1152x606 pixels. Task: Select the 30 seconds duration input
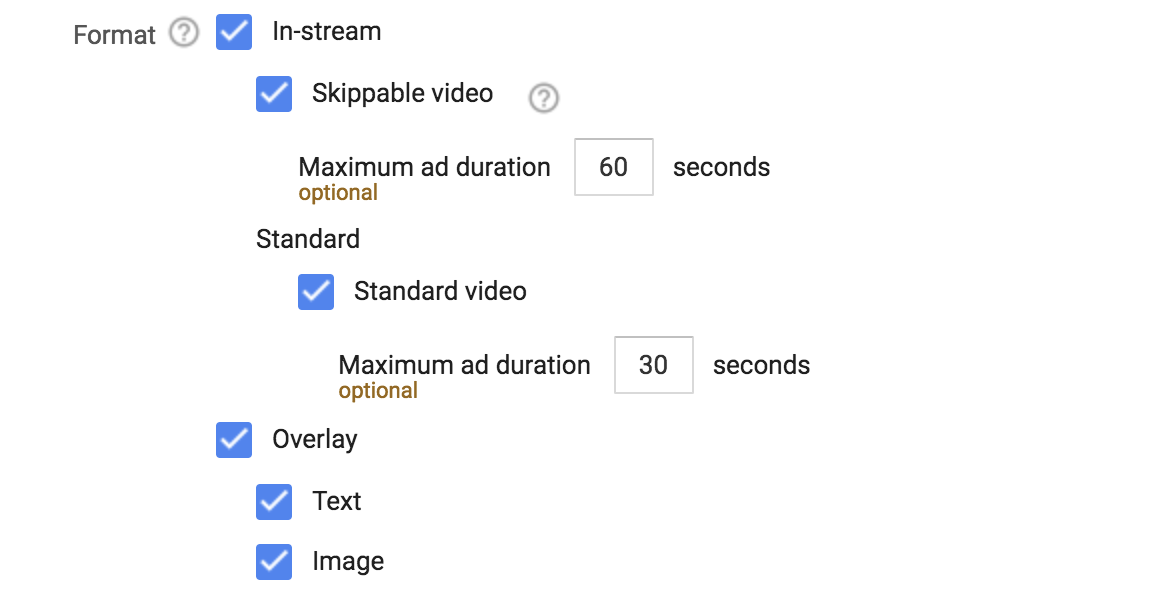coord(653,365)
